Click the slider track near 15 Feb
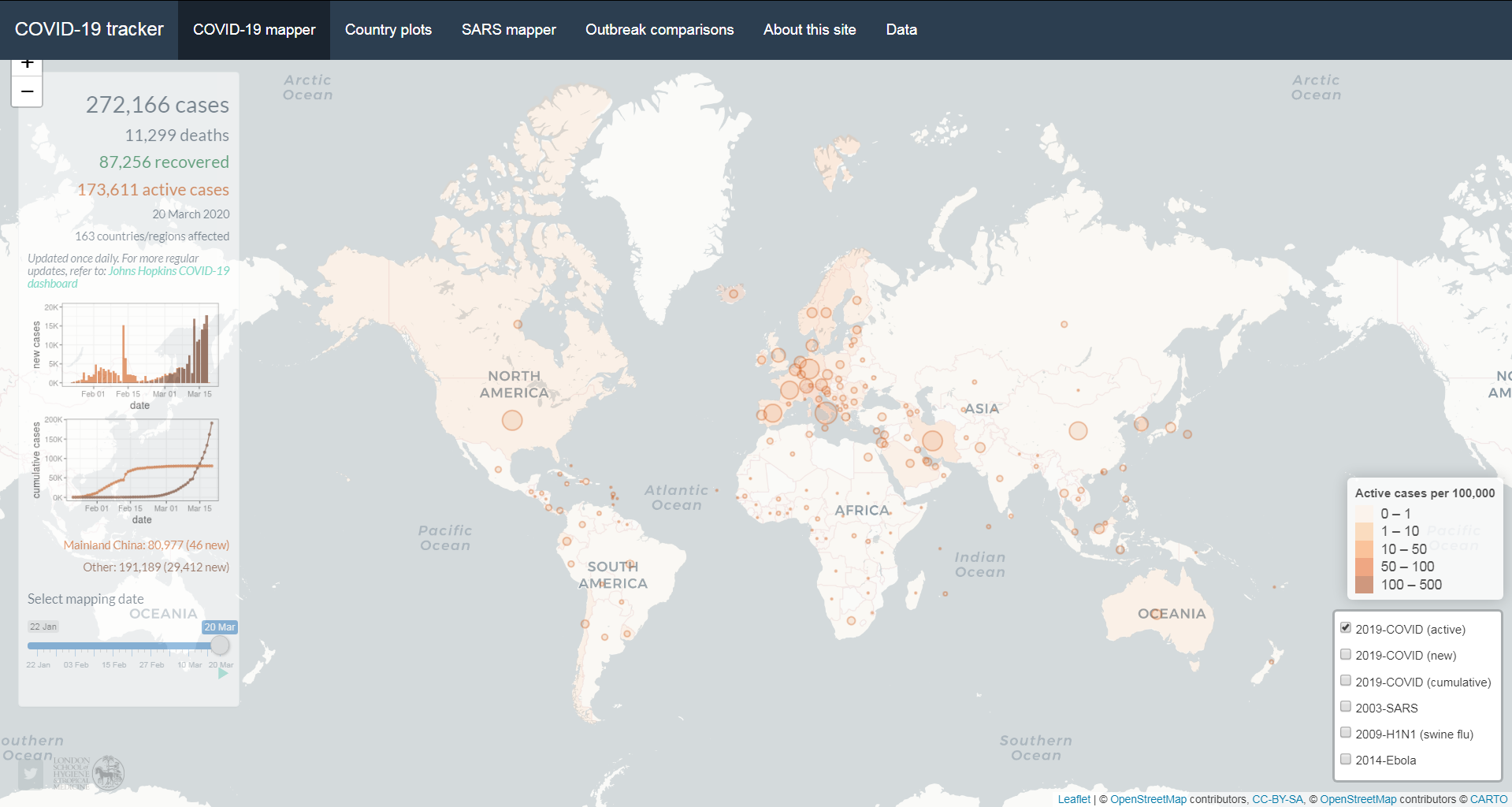The image size is (1512, 807). [114, 645]
